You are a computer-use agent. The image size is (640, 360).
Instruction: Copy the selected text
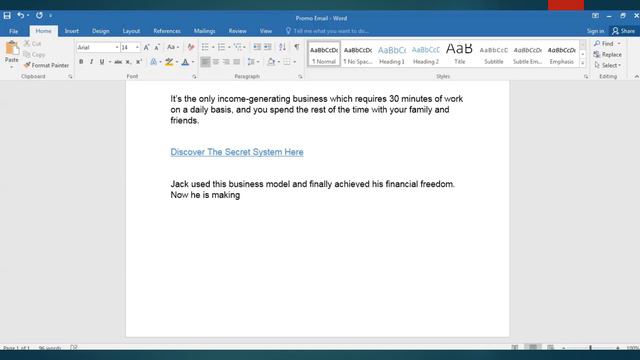[34, 54]
